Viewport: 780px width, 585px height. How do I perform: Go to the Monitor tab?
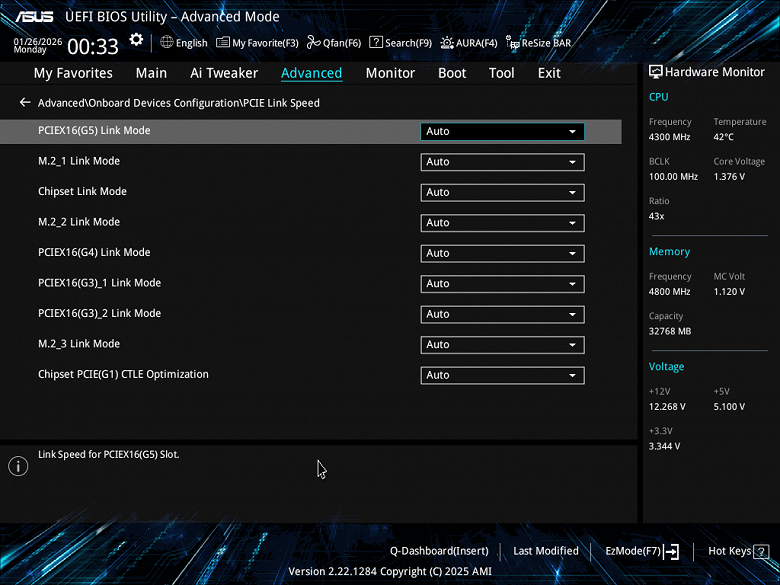[390, 73]
